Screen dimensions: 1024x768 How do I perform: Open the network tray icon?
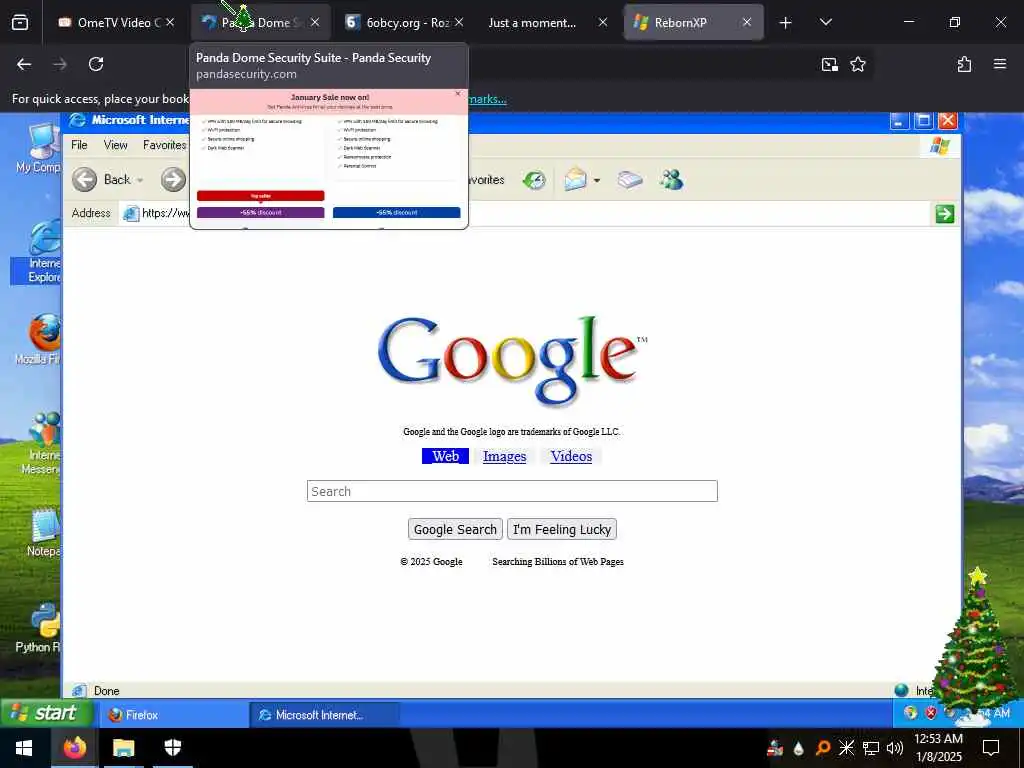(871, 748)
